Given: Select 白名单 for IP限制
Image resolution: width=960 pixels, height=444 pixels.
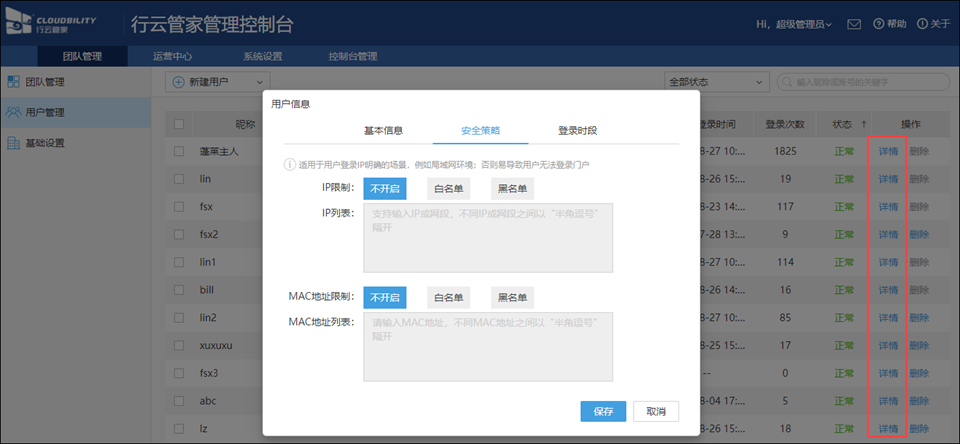Looking at the screenshot, I should [447, 187].
